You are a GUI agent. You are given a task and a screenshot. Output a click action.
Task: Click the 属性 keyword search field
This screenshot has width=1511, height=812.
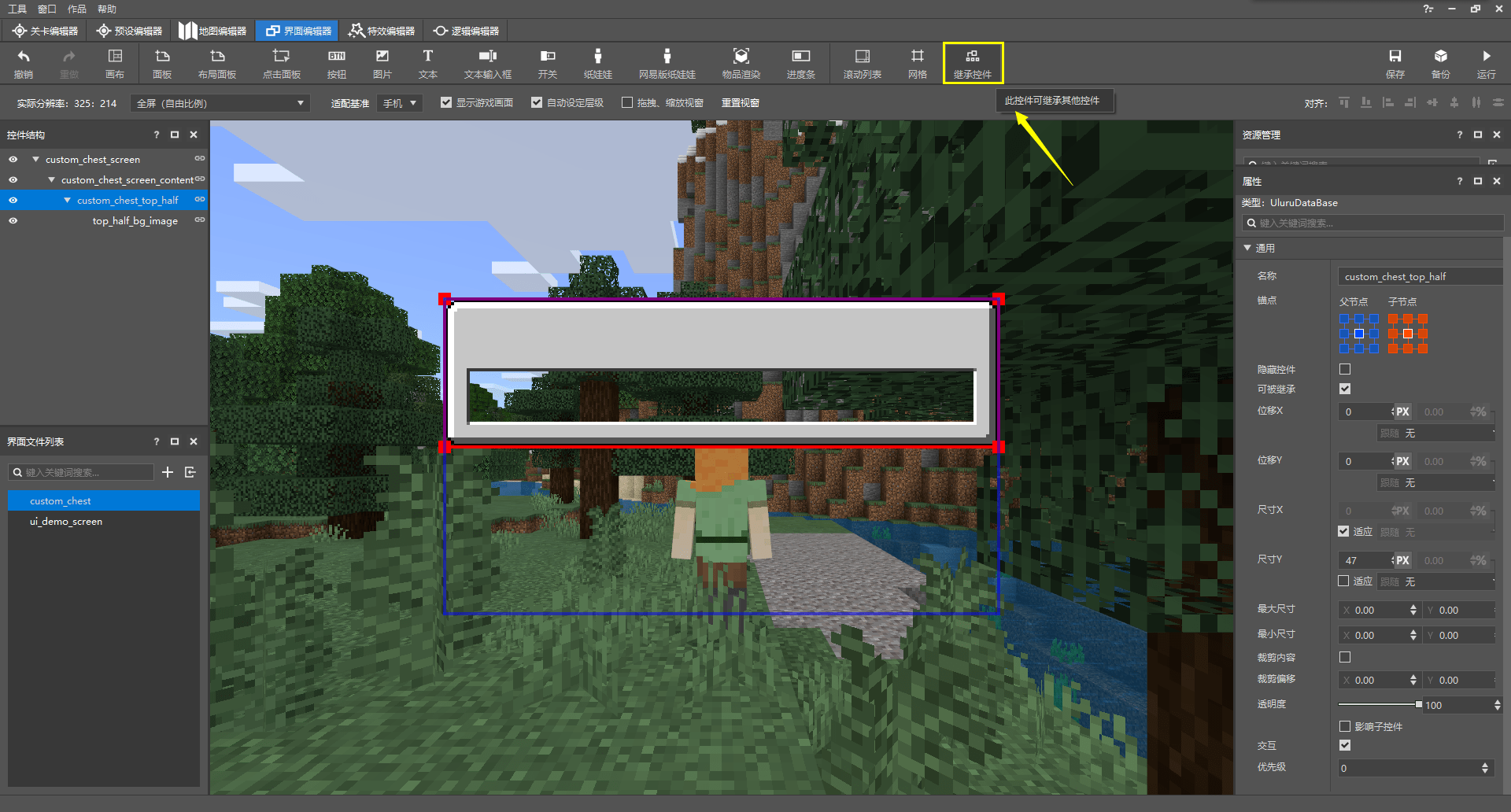pos(1372,223)
